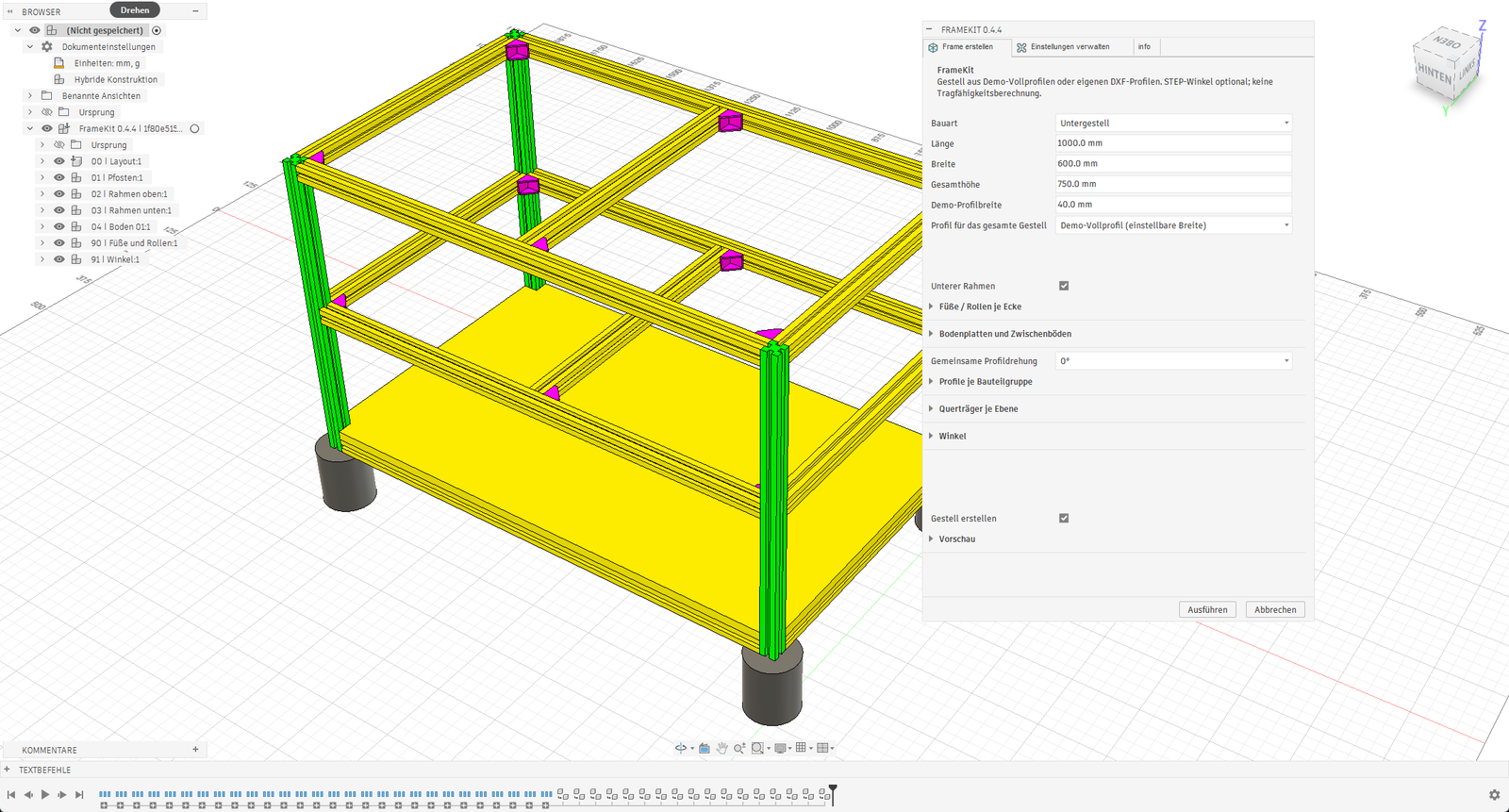Screen dimensions: 1509x812
Task: Open Profil für das gesamte Gestell dropdown
Action: coord(1173,225)
